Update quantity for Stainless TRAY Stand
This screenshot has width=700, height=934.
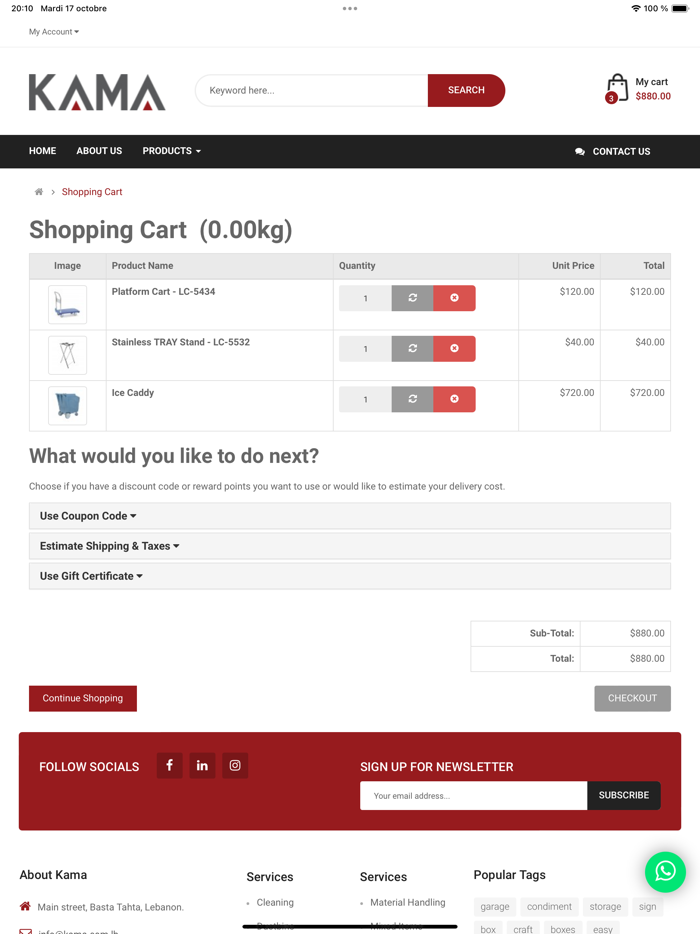pos(412,348)
